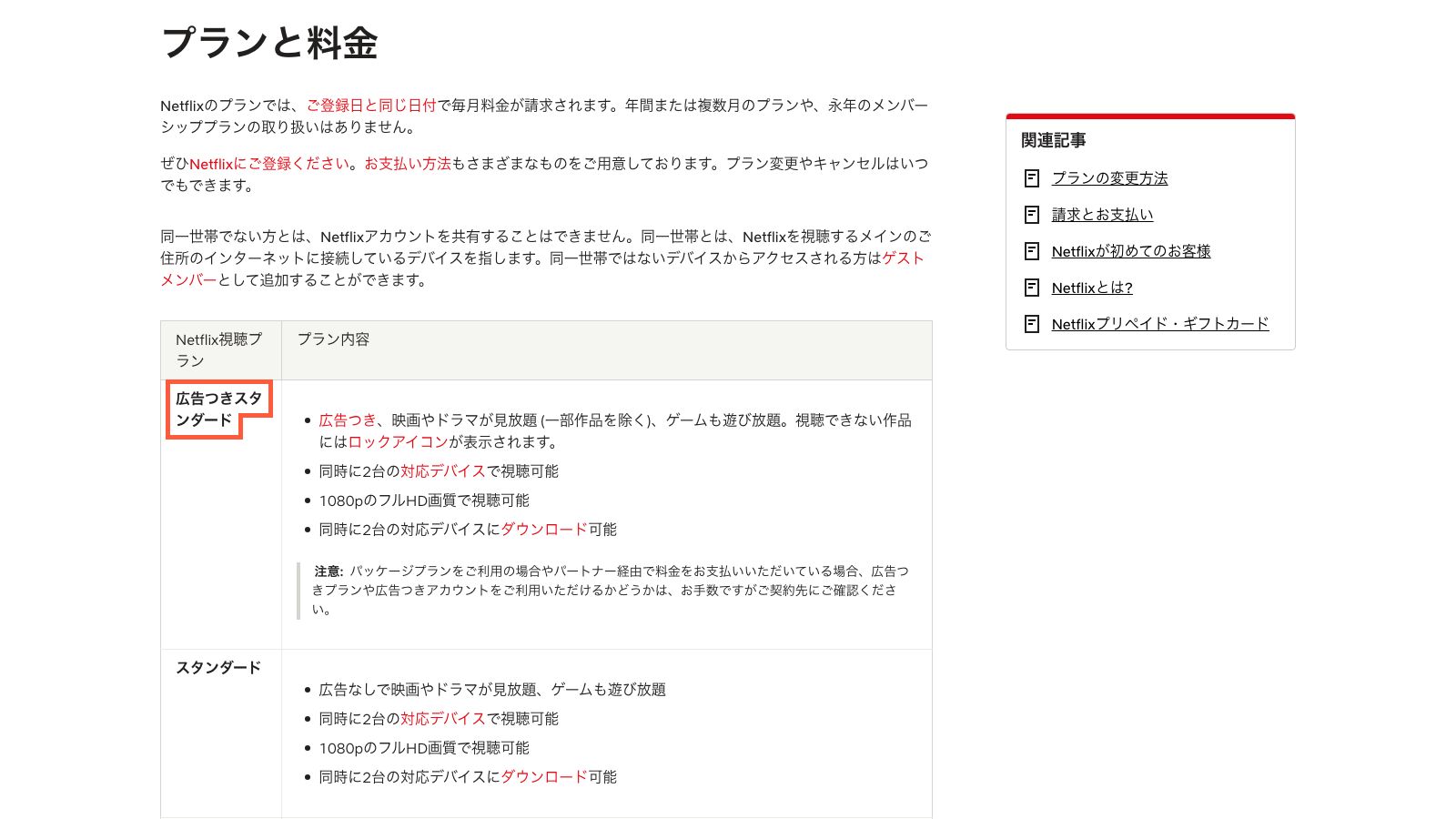Click the 関連記事 sidebar heading

1054,140
